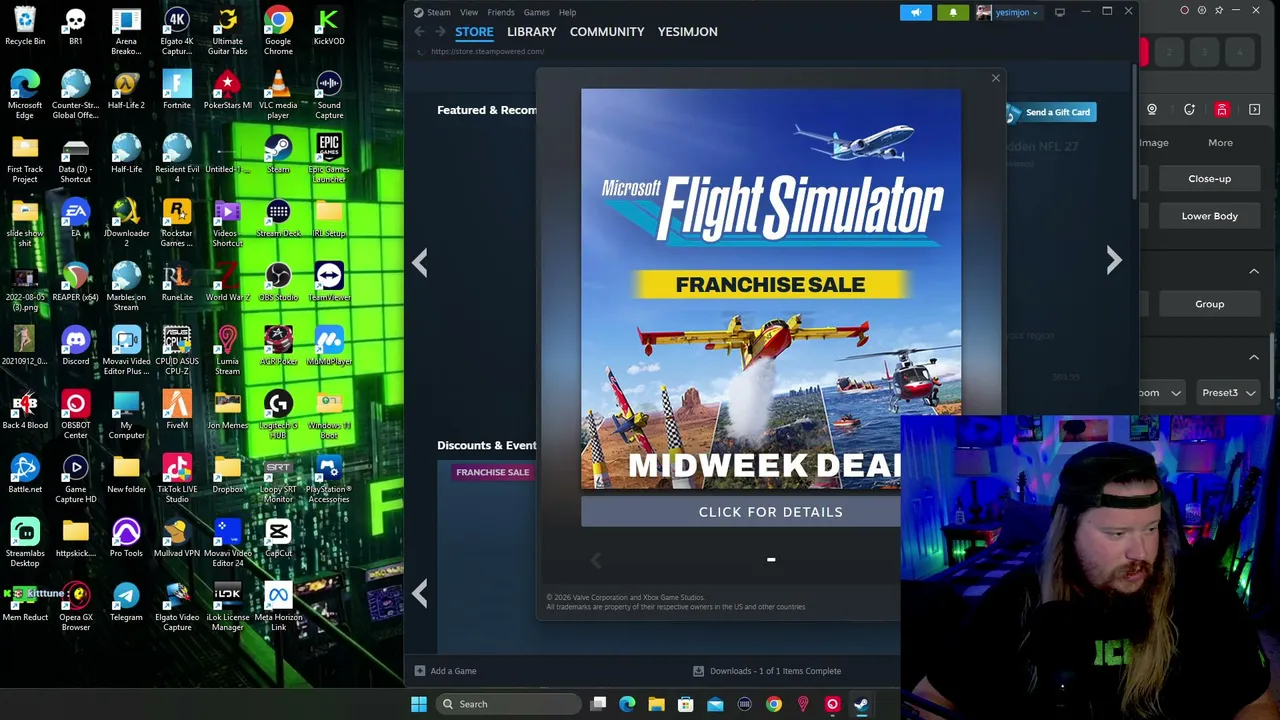The width and height of the screenshot is (1280, 720).
Task: Click the Steam icon on the taskbar
Action: (861, 704)
